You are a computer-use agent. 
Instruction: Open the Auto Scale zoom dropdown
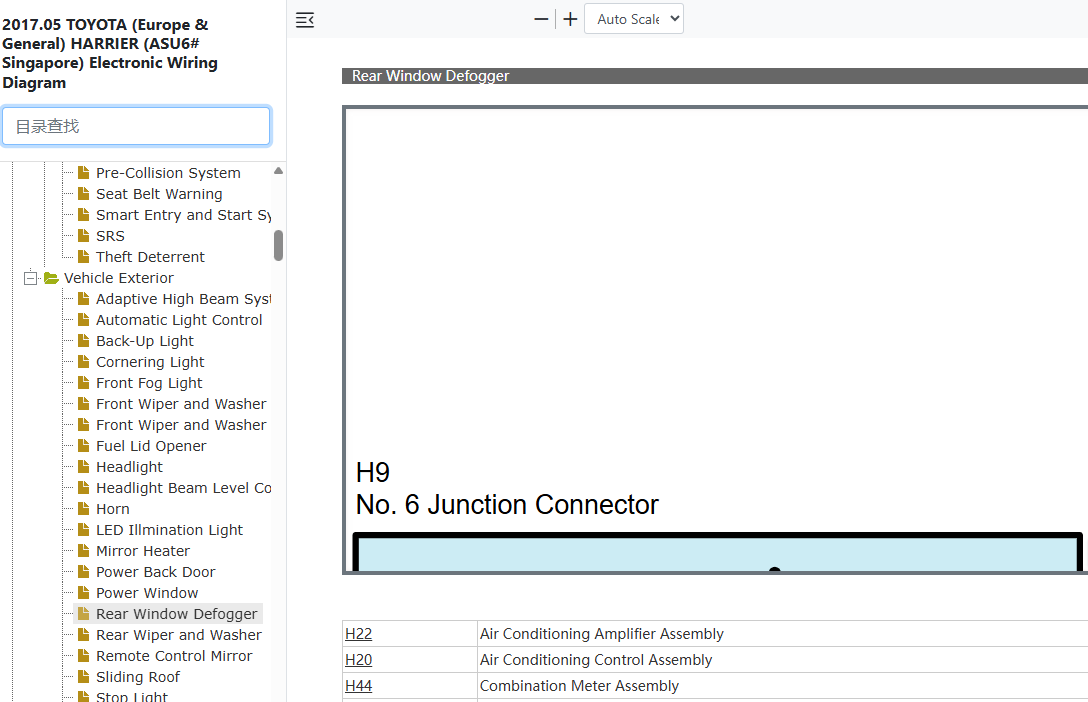pos(634,19)
